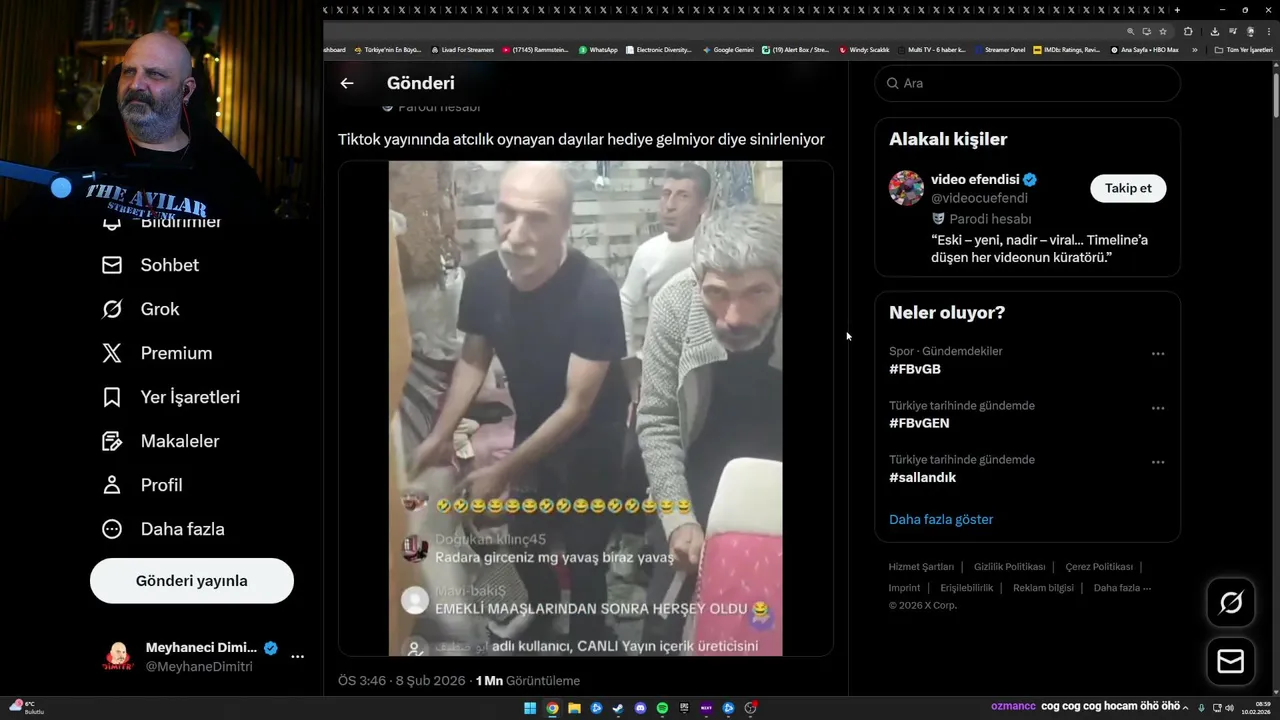Open browser downloads icon

(1215, 31)
